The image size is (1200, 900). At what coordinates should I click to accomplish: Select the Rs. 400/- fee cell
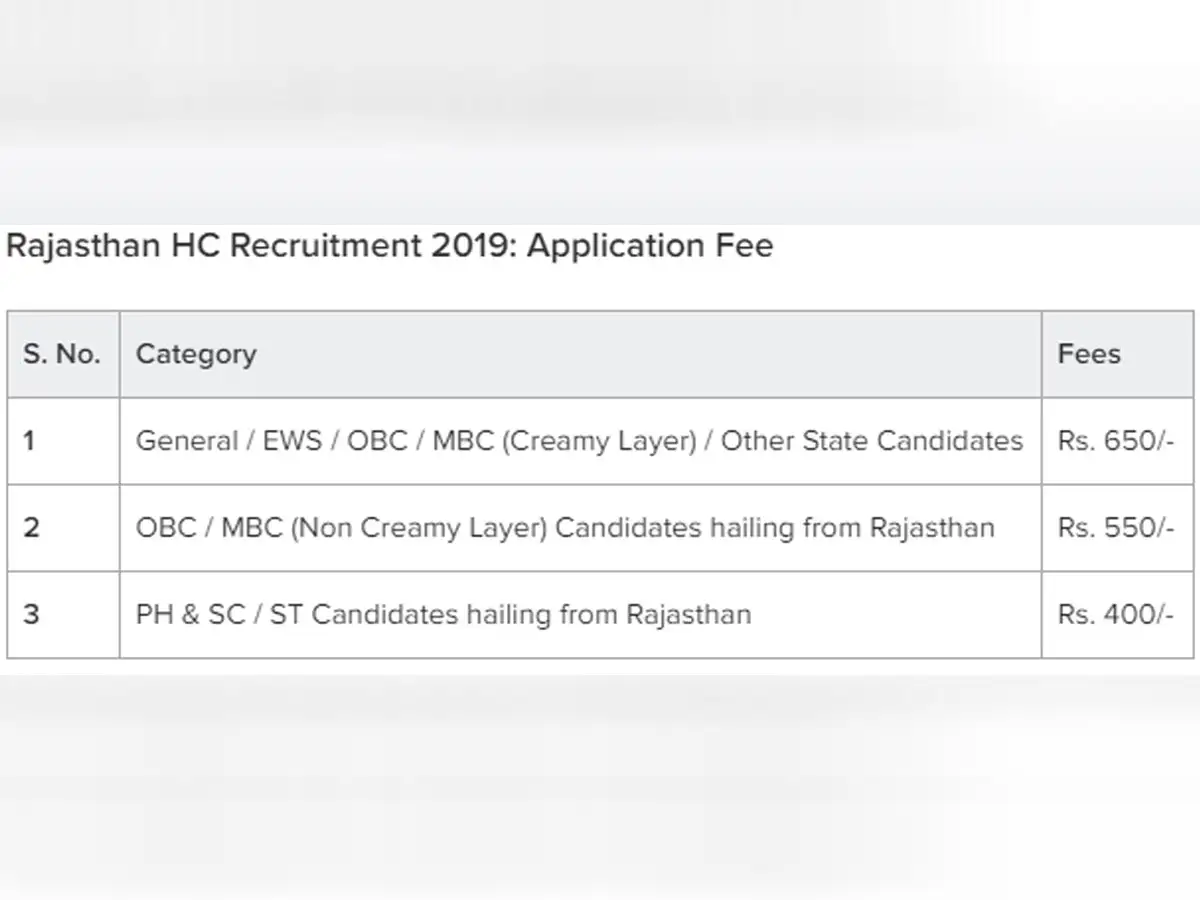(1116, 614)
